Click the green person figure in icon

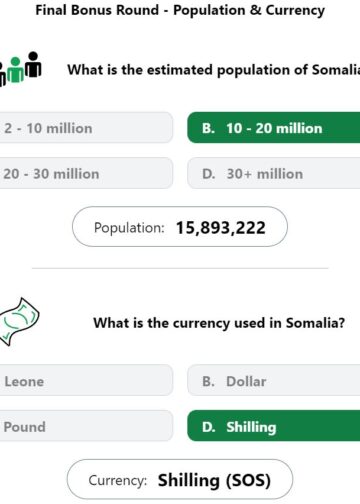click(15, 69)
